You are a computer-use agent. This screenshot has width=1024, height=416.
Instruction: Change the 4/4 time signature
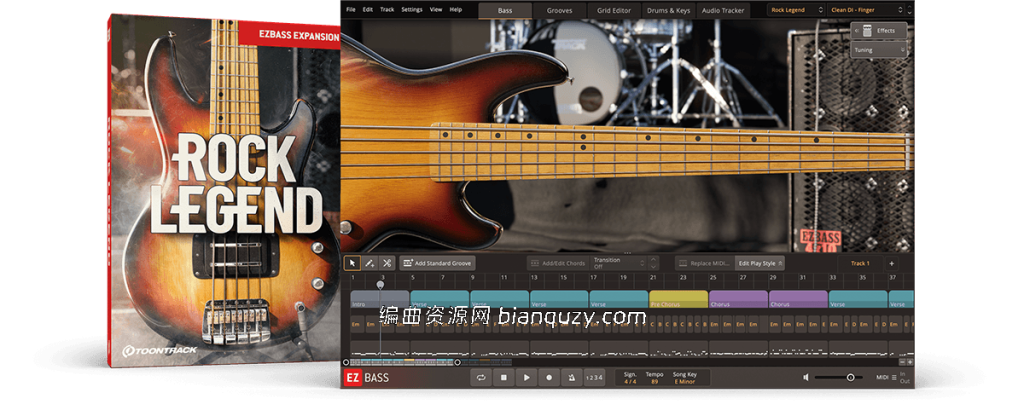630,381
